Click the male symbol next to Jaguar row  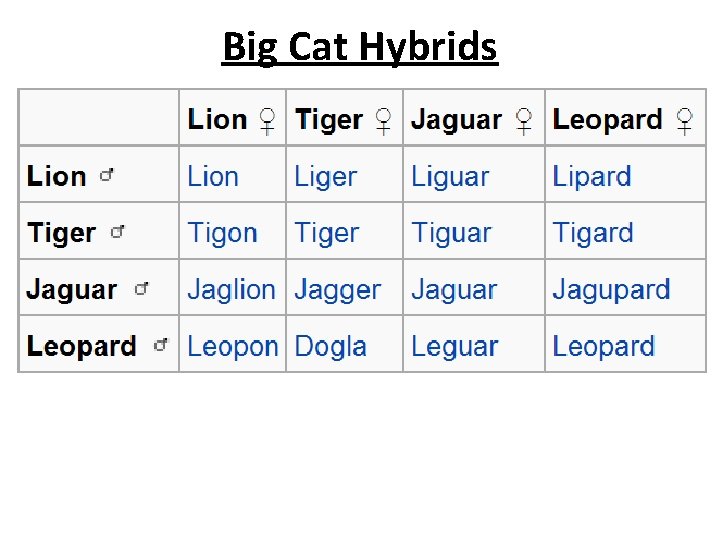coord(141,288)
